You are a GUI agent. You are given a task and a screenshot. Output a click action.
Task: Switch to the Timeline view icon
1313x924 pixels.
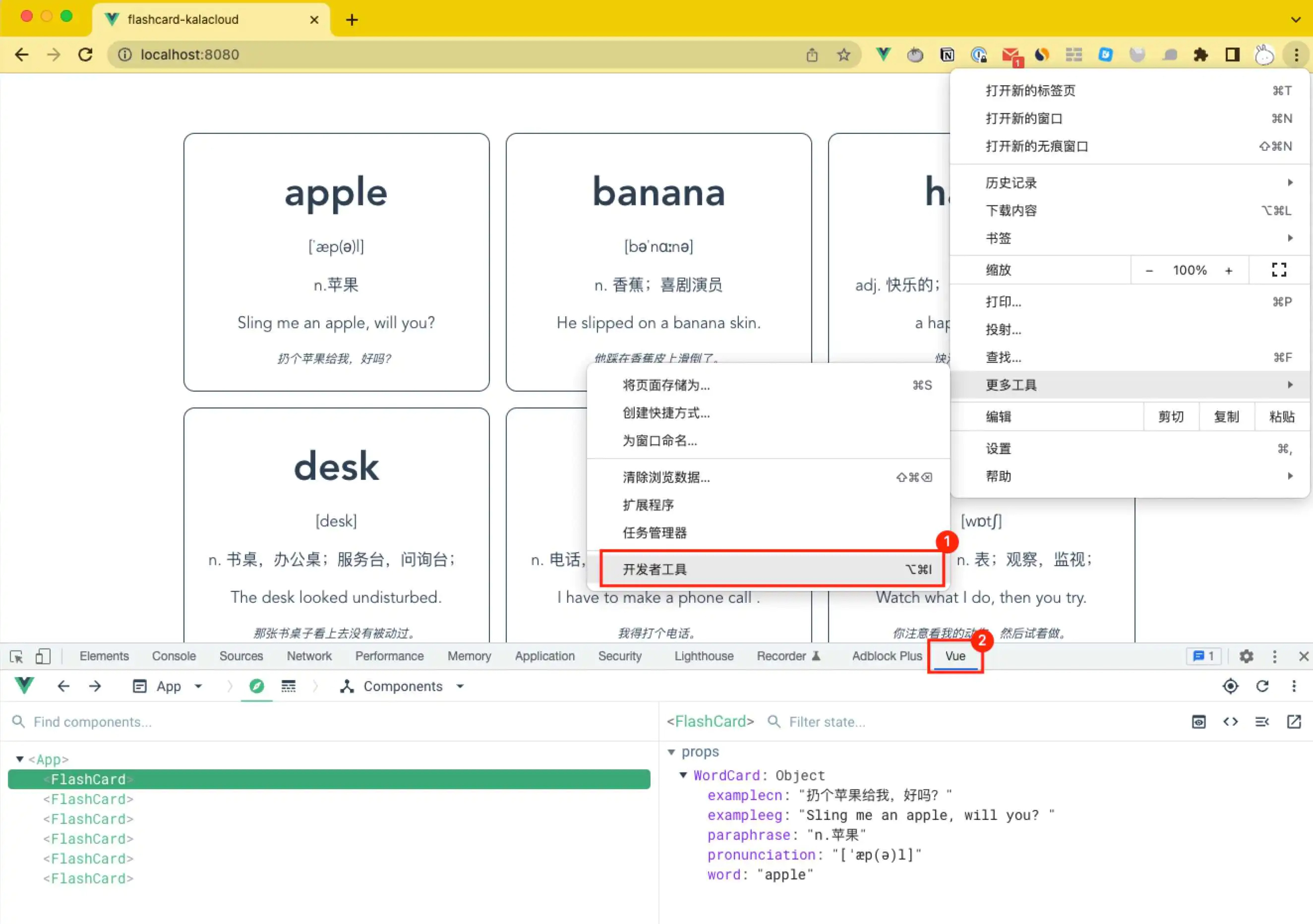pyautogui.click(x=289, y=687)
